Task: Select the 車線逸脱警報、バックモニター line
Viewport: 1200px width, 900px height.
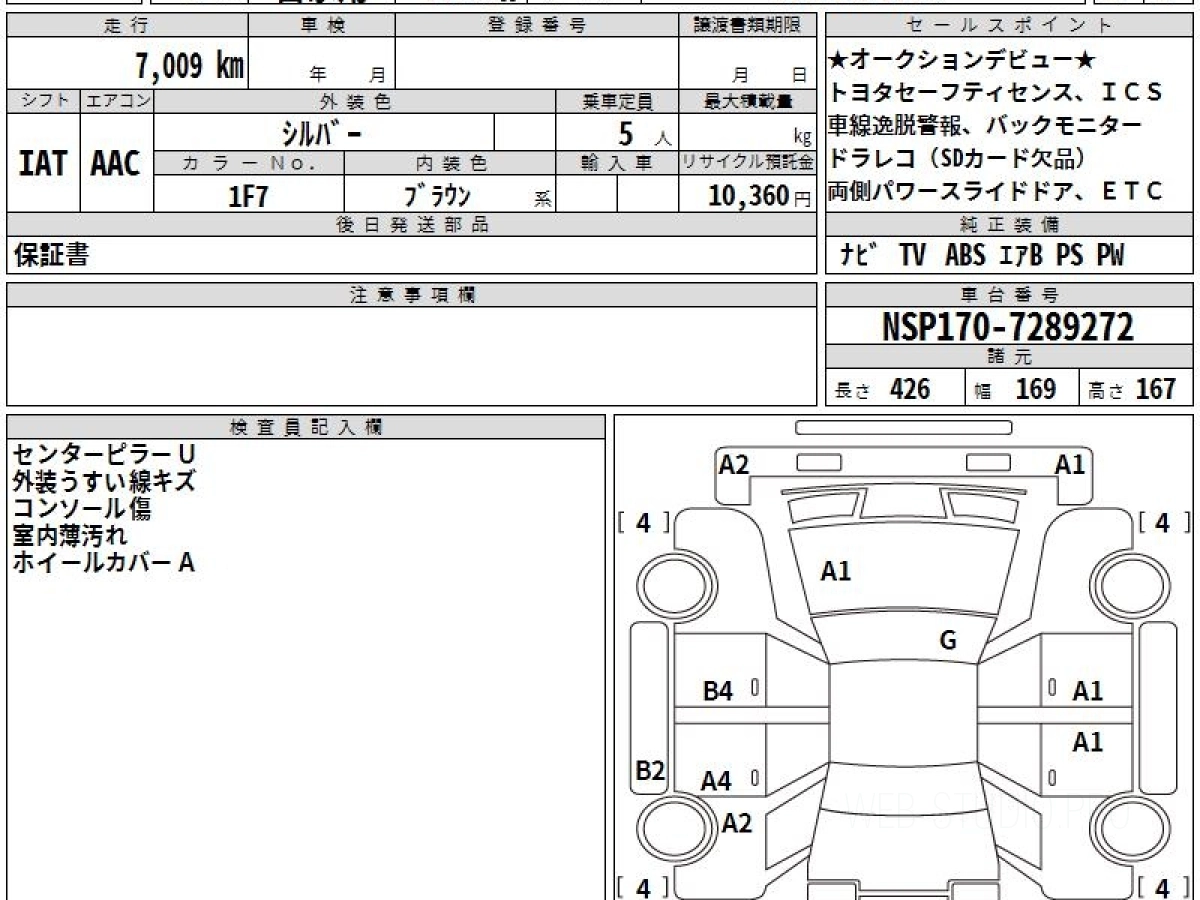Action: click(985, 126)
